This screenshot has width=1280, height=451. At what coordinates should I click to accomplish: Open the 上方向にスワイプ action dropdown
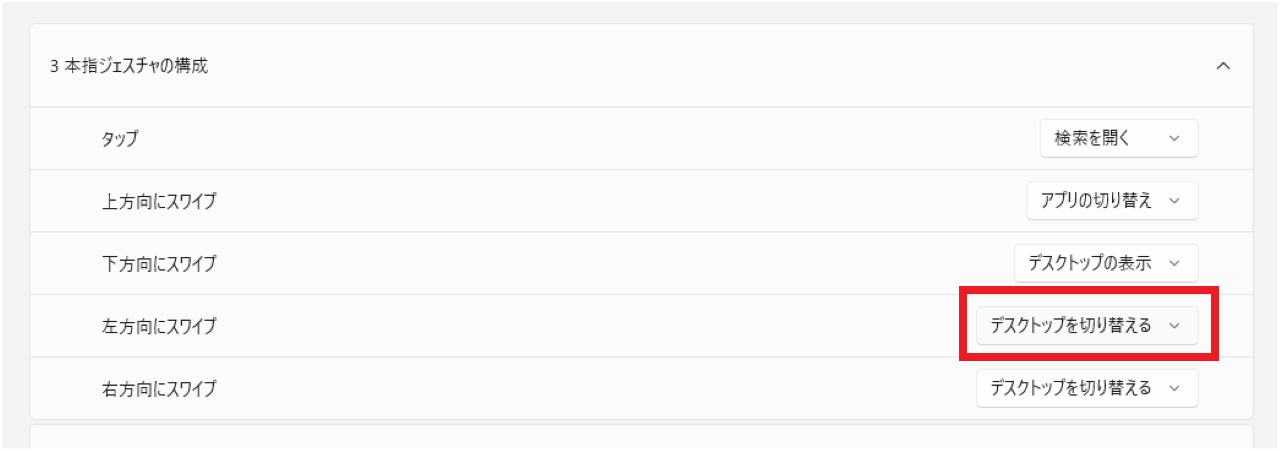click(x=1111, y=201)
